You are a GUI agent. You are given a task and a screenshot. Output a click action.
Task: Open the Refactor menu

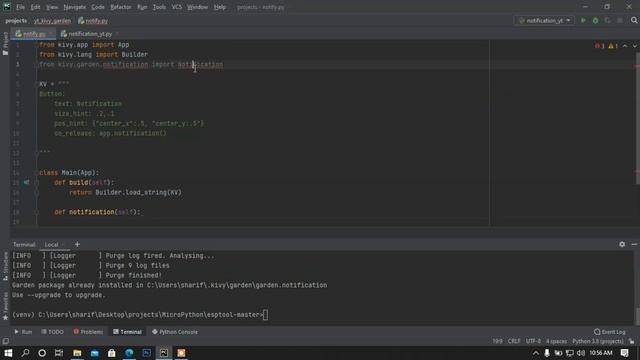click(x=121, y=7)
